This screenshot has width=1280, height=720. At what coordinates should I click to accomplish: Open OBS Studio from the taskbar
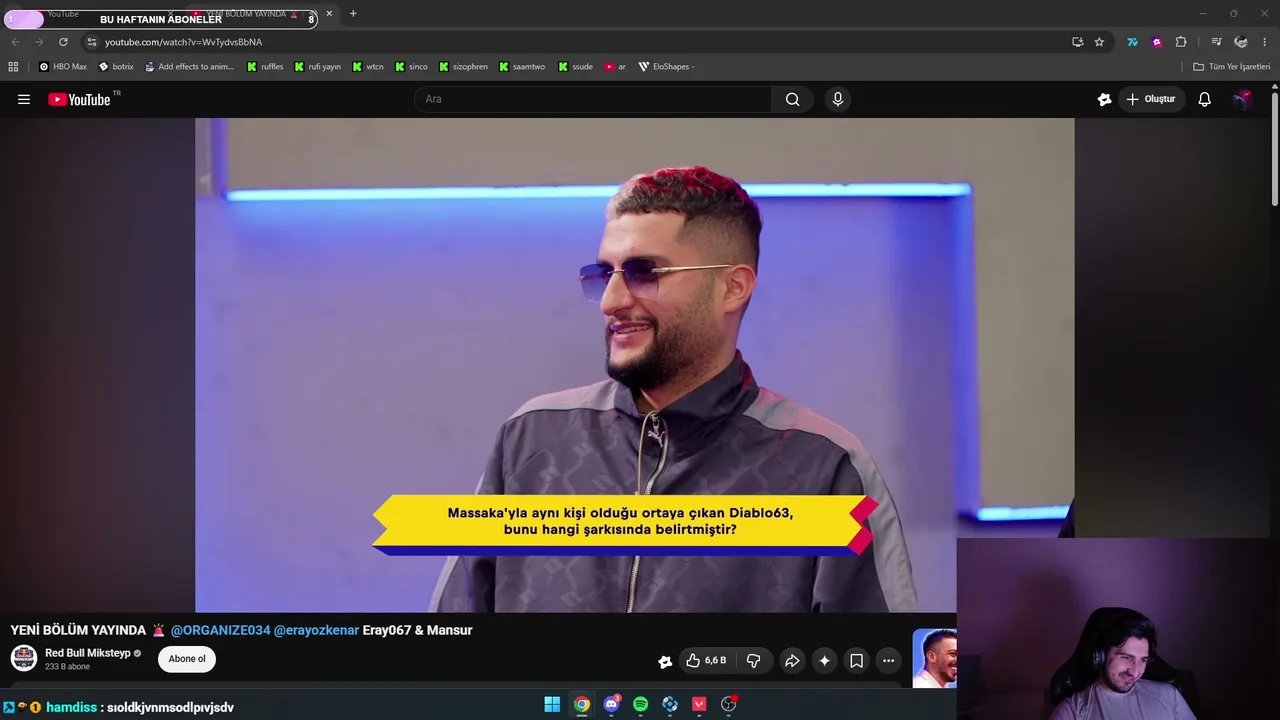[x=729, y=704]
